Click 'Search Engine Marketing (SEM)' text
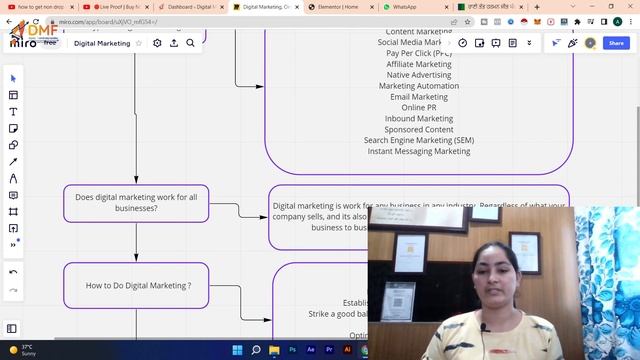Viewport: 640px width, 360px height. click(x=419, y=140)
